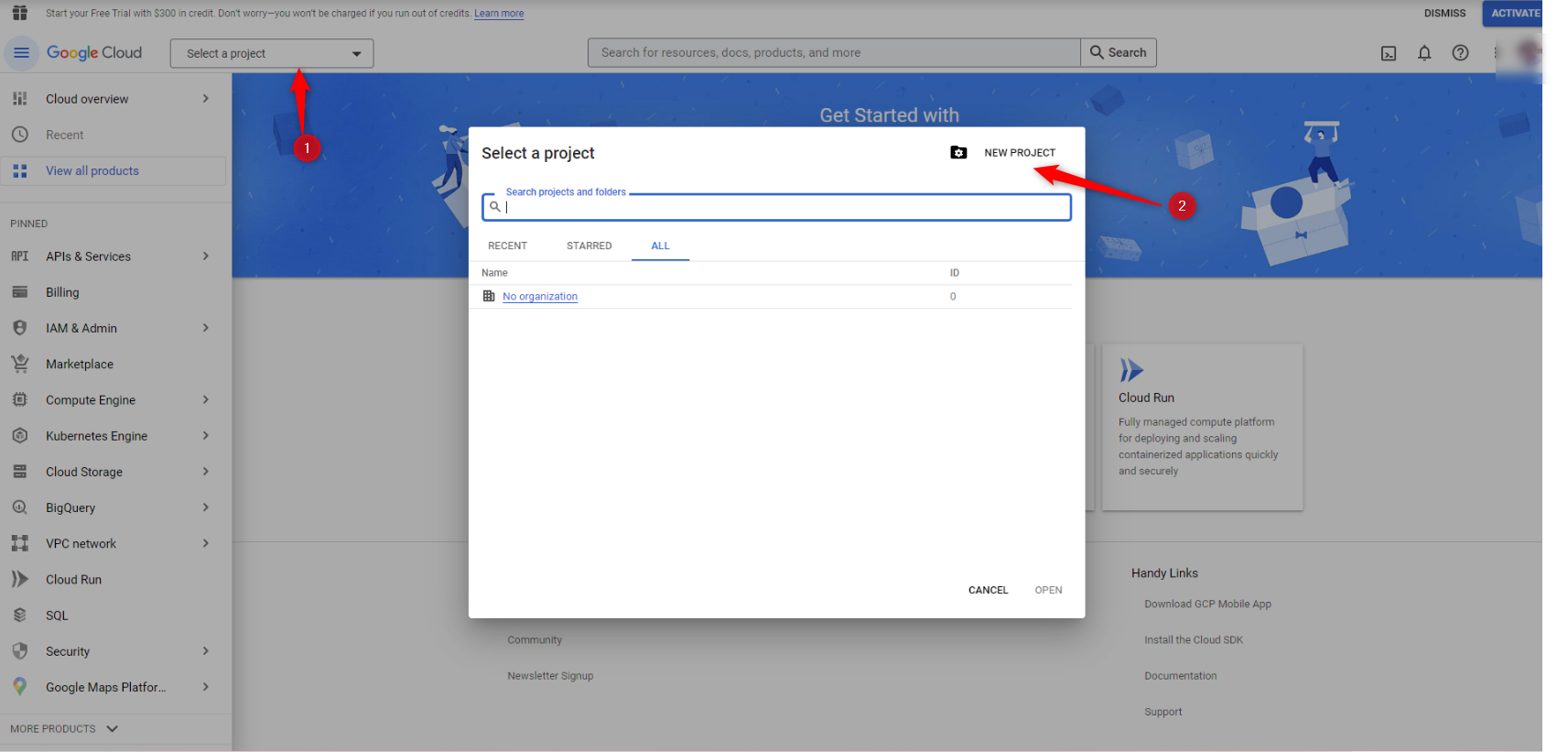Click the new project folder icon
Viewport: 1568px width, 752px height.
(x=958, y=153)
